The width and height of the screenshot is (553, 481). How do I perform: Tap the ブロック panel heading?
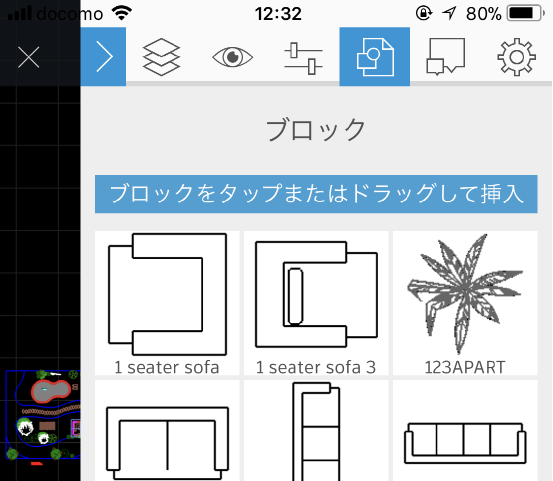316,130
